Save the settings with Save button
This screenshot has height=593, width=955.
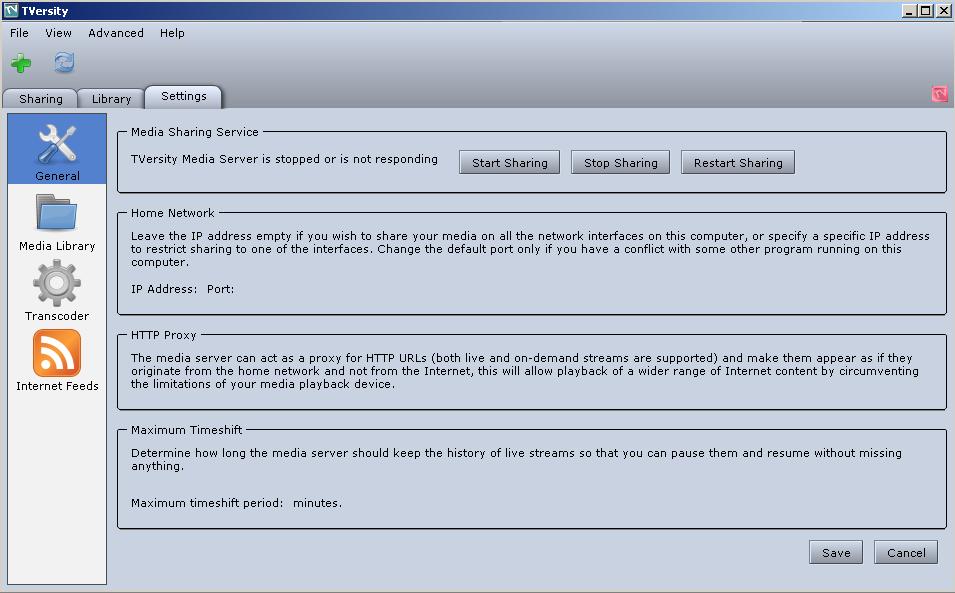coord(836,552)
